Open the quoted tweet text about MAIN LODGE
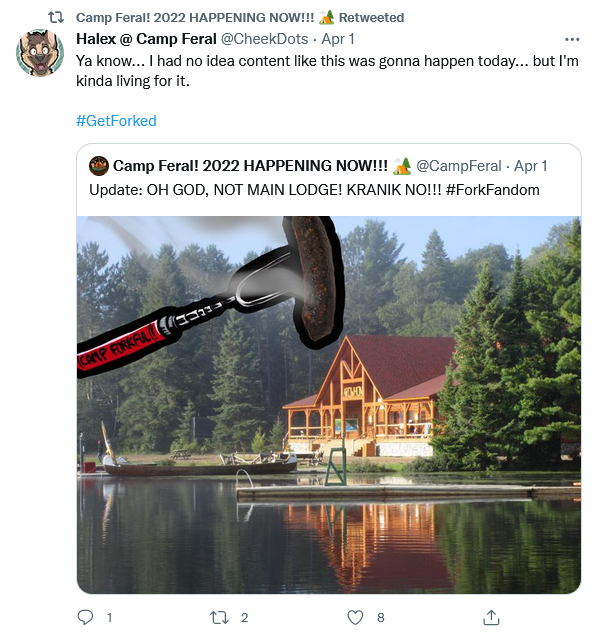The height and width of the screenshot is (638, 598). [x=314, y=190]
